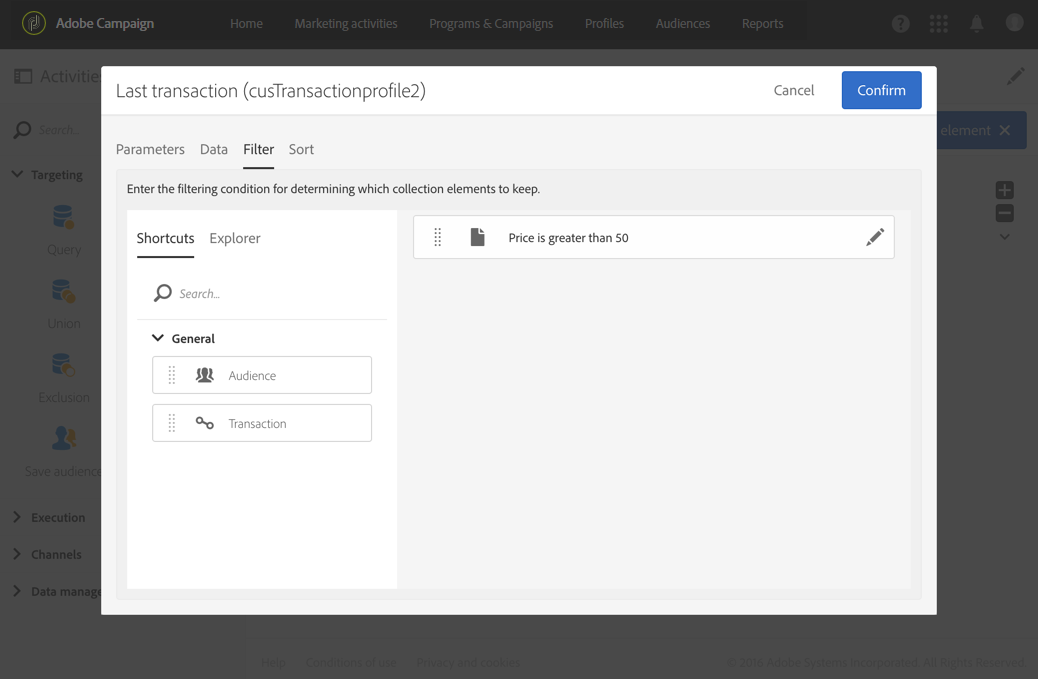Click the Transaction link icon
Viewport: 1038px width, 679px height.
click(205, 423)
